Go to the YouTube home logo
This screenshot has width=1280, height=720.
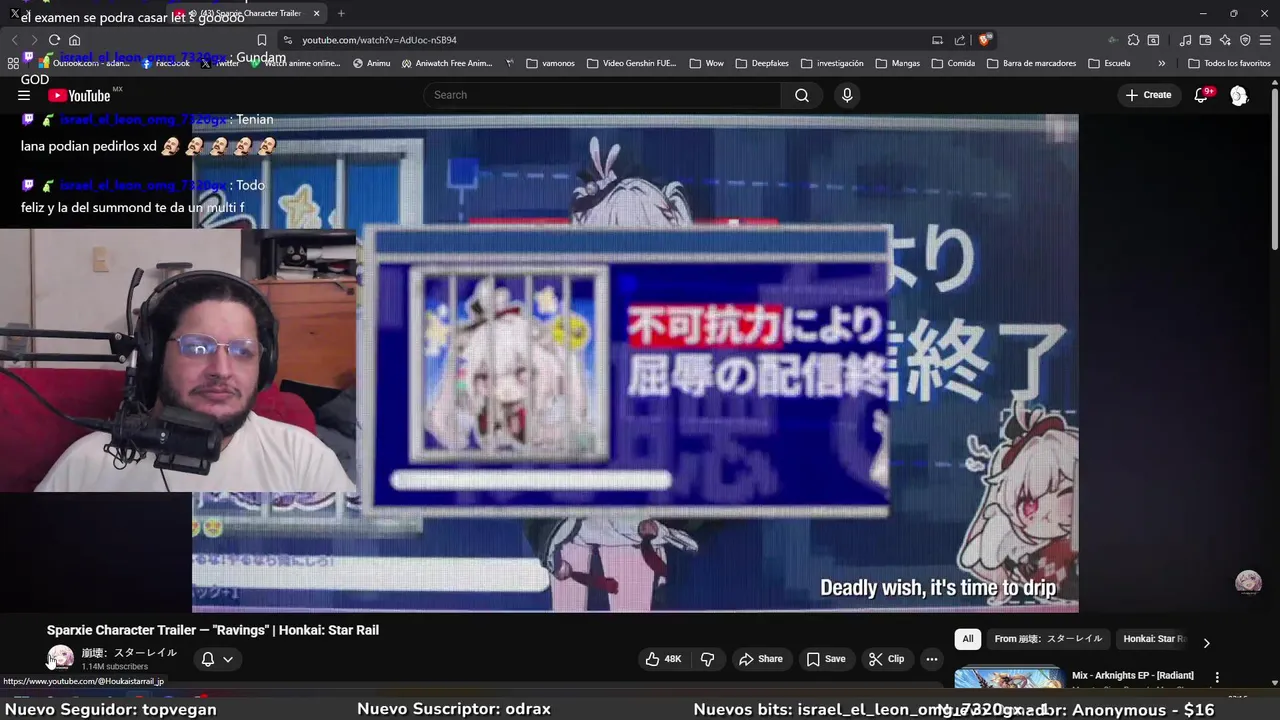coord(79,95)
